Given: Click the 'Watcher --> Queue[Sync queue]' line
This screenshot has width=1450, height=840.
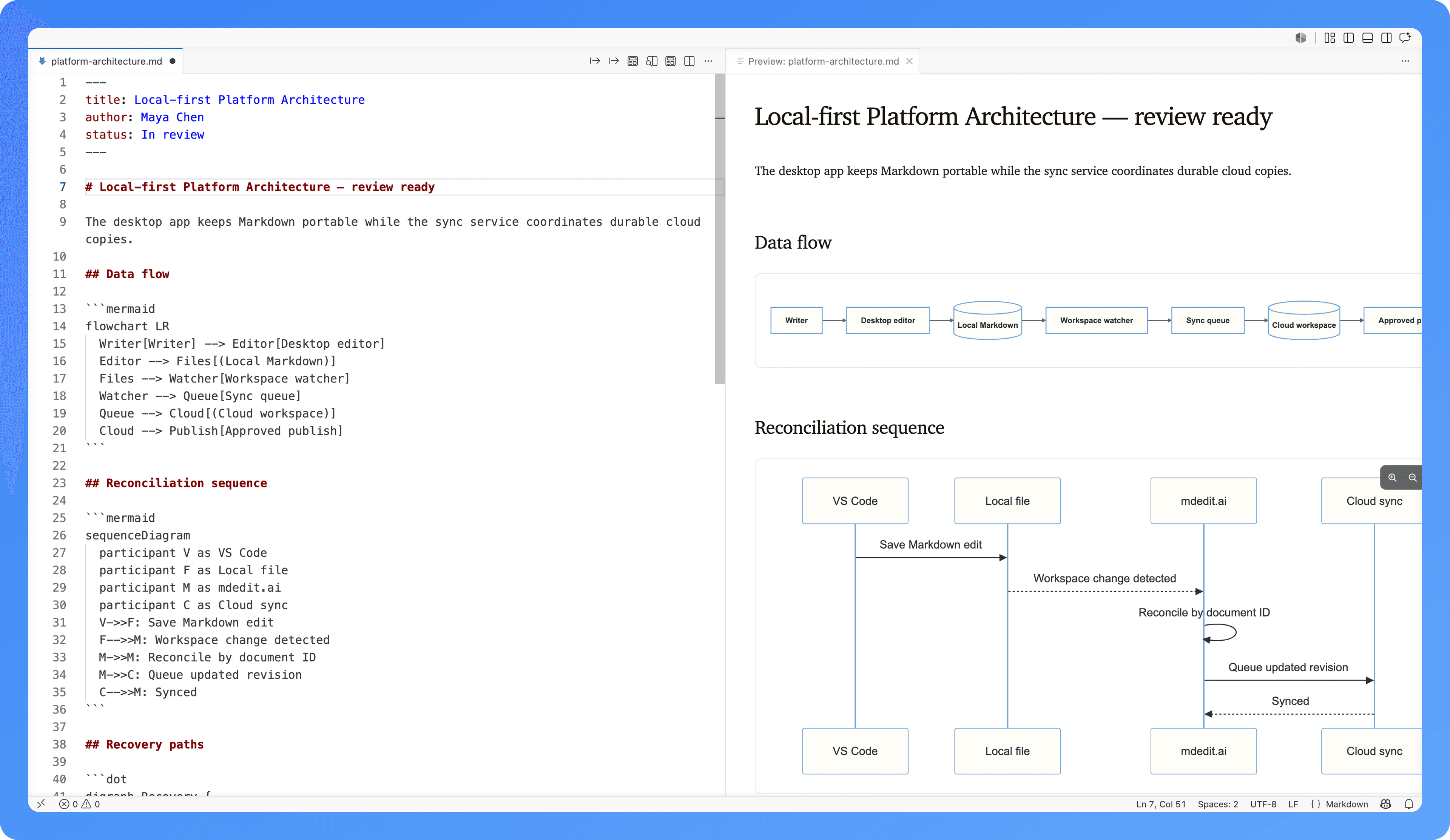Looking at the screenshot, I should (200, 396).
